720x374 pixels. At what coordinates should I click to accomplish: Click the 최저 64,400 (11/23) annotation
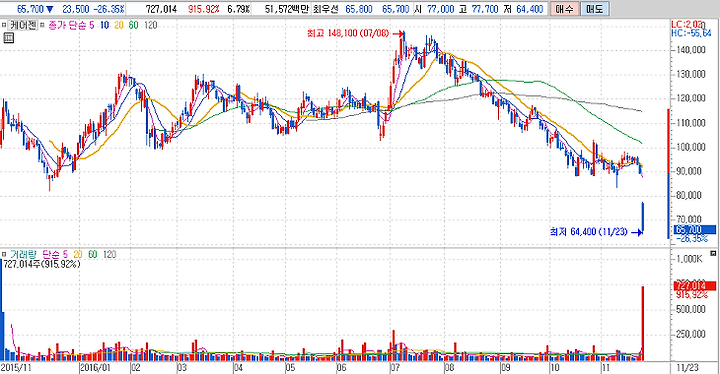click(x=589, y=232)
